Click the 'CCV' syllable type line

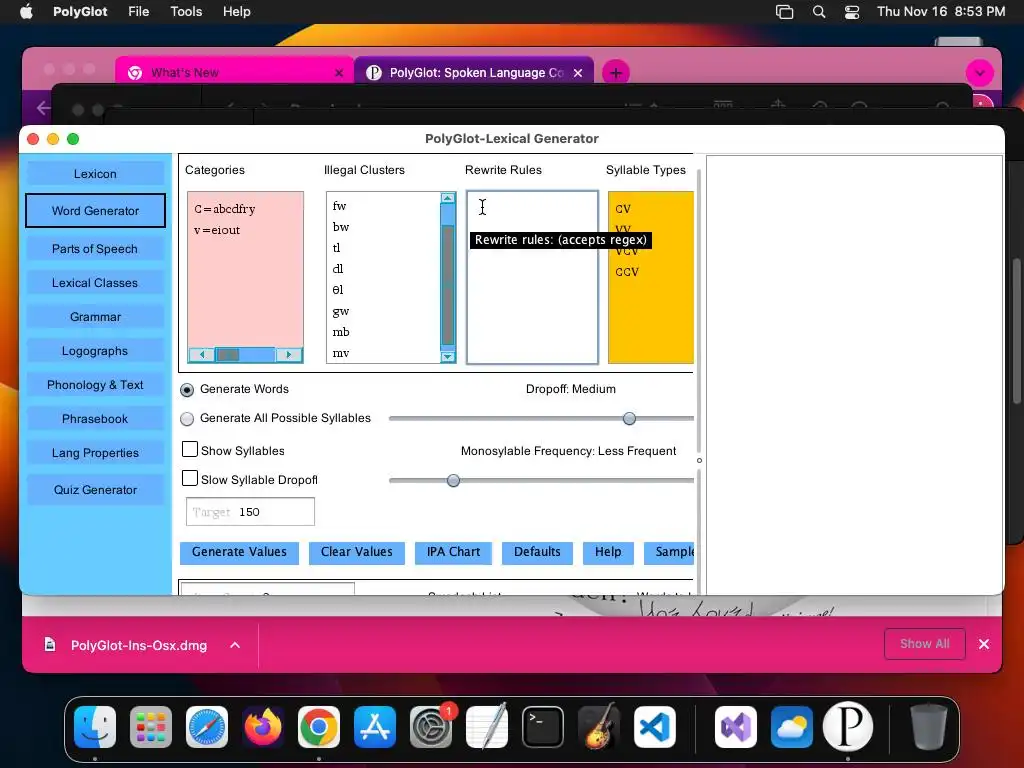pos(627,272)
